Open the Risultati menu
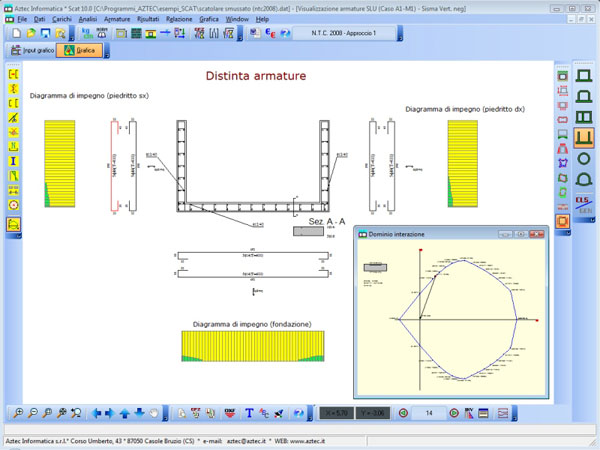The width and height of the screenshot is (600, 450). (x=148, y=19)
